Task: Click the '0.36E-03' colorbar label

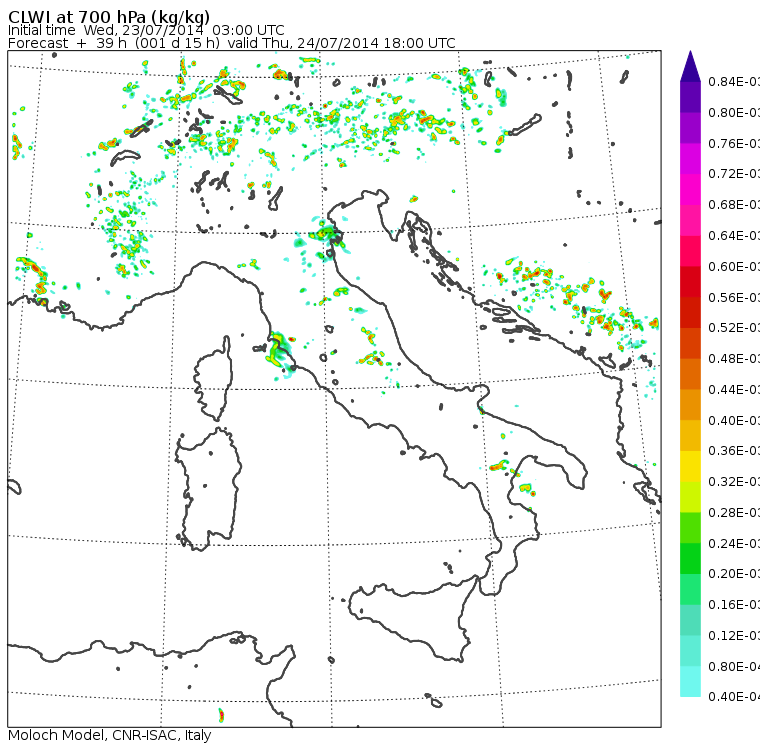Action: point(734,451)
